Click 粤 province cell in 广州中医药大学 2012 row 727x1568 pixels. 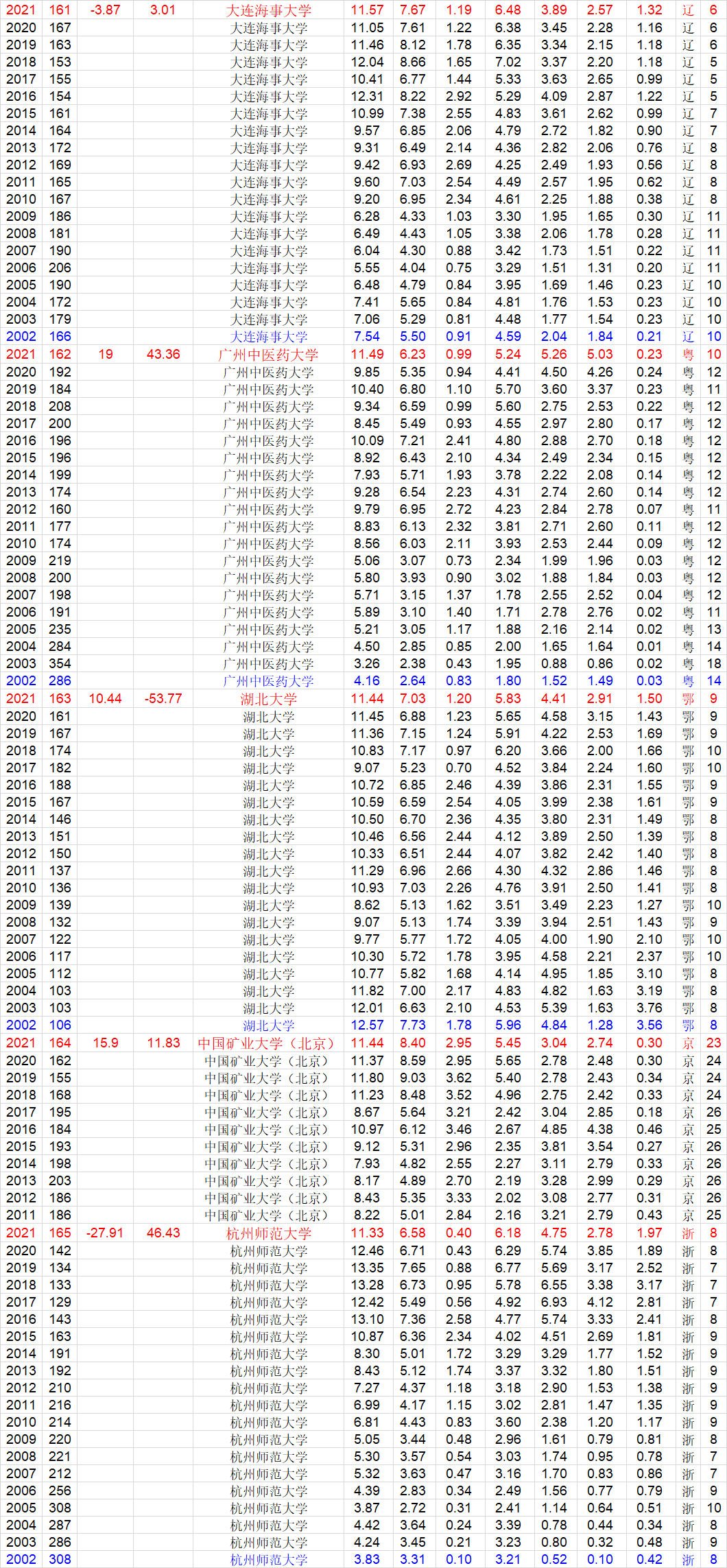click(x=688, y=510)
